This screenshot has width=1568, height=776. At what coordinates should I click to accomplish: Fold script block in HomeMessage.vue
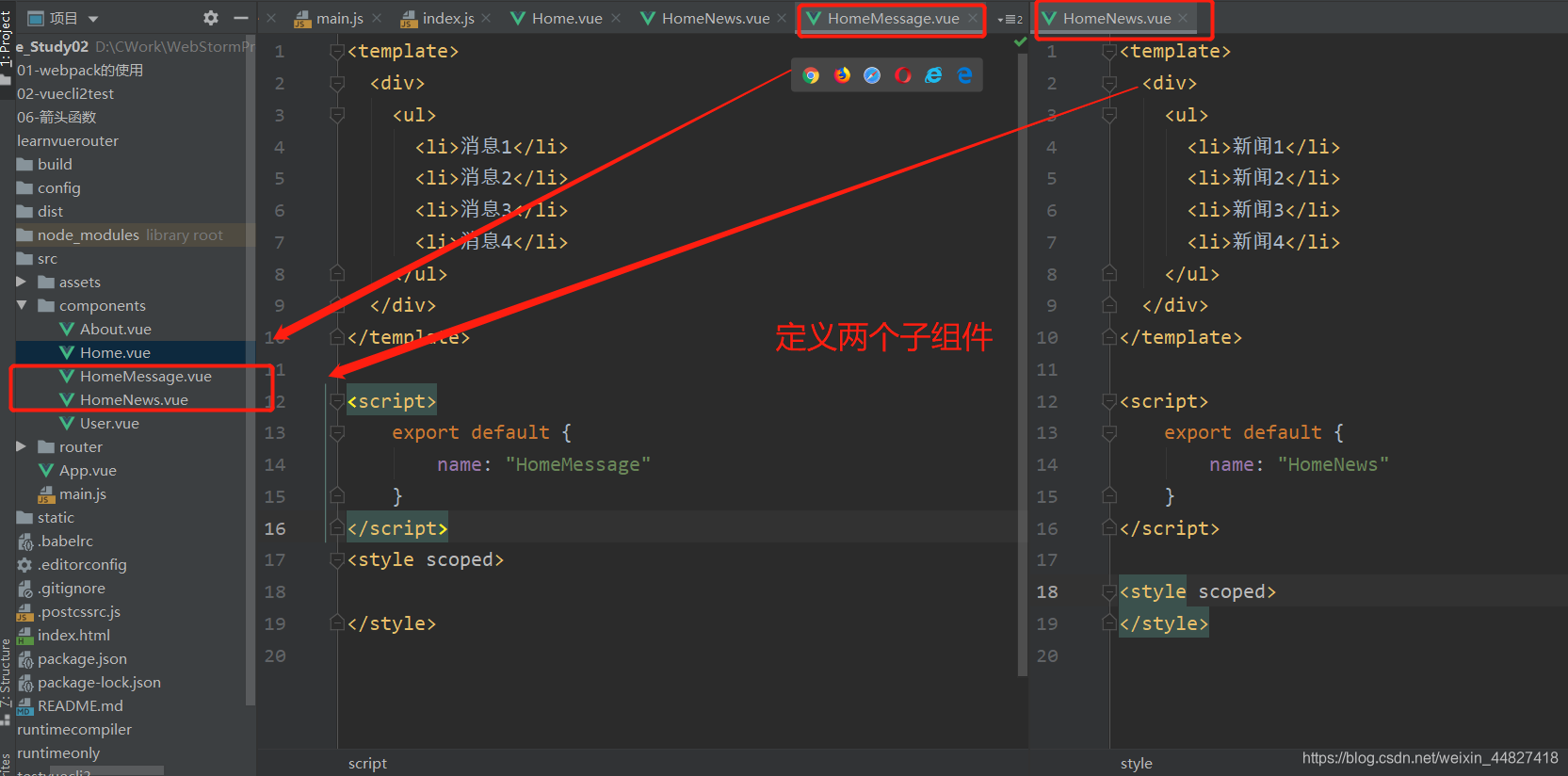click(336, 401)
